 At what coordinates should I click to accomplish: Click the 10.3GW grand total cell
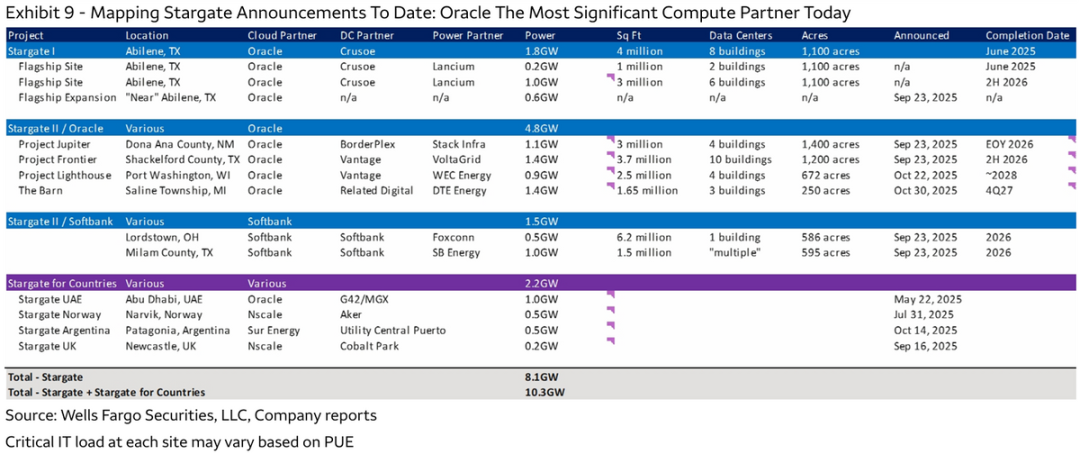(x=545, y=393)
